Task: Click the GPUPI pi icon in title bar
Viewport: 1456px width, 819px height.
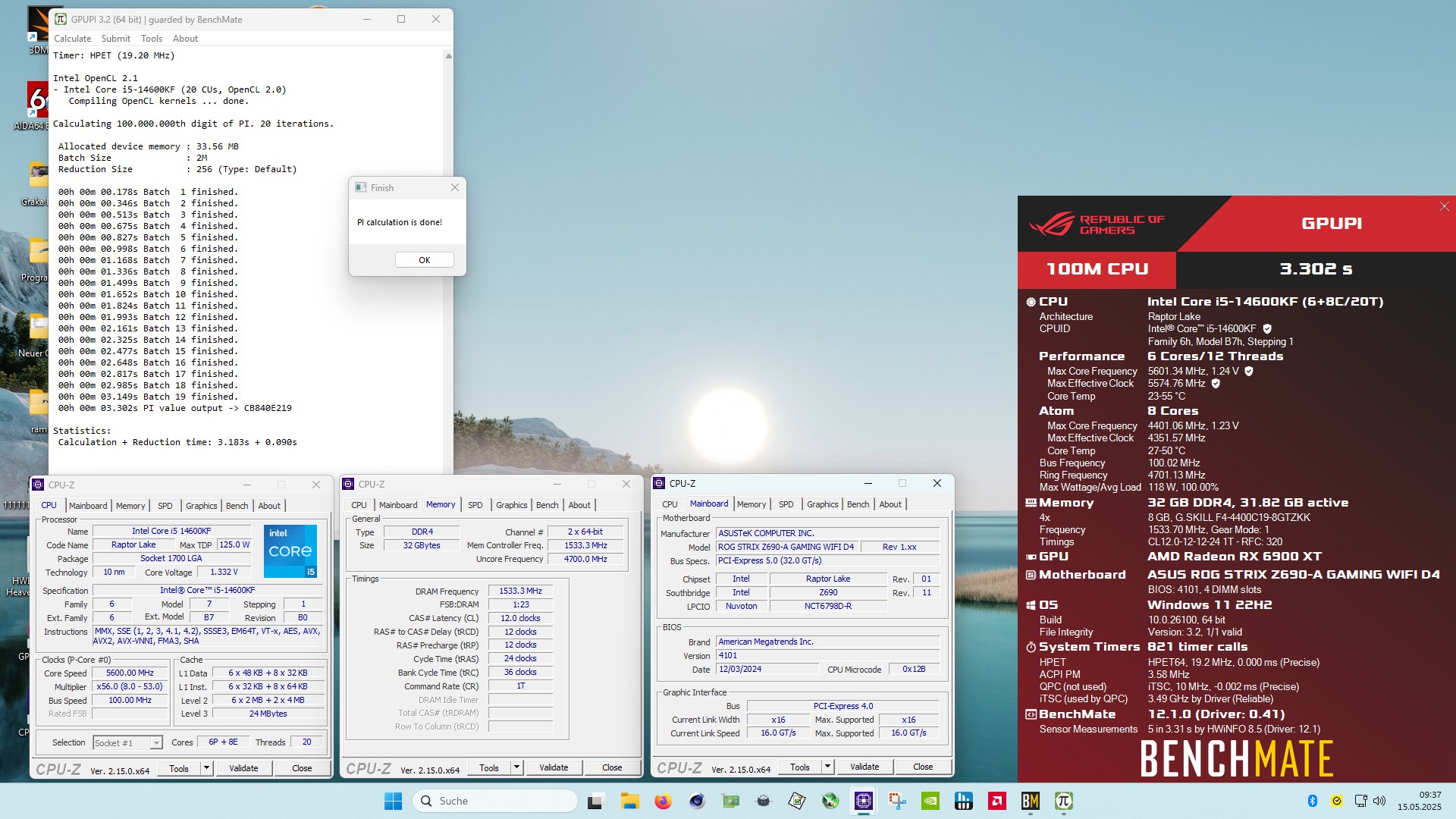Action: (61, 19)
